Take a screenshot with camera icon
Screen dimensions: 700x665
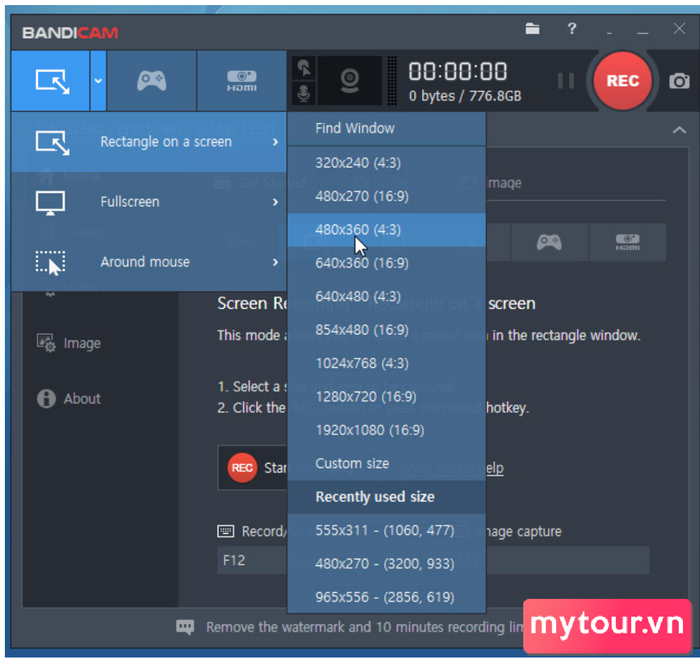pyautogui.click(x=679, y=81)
